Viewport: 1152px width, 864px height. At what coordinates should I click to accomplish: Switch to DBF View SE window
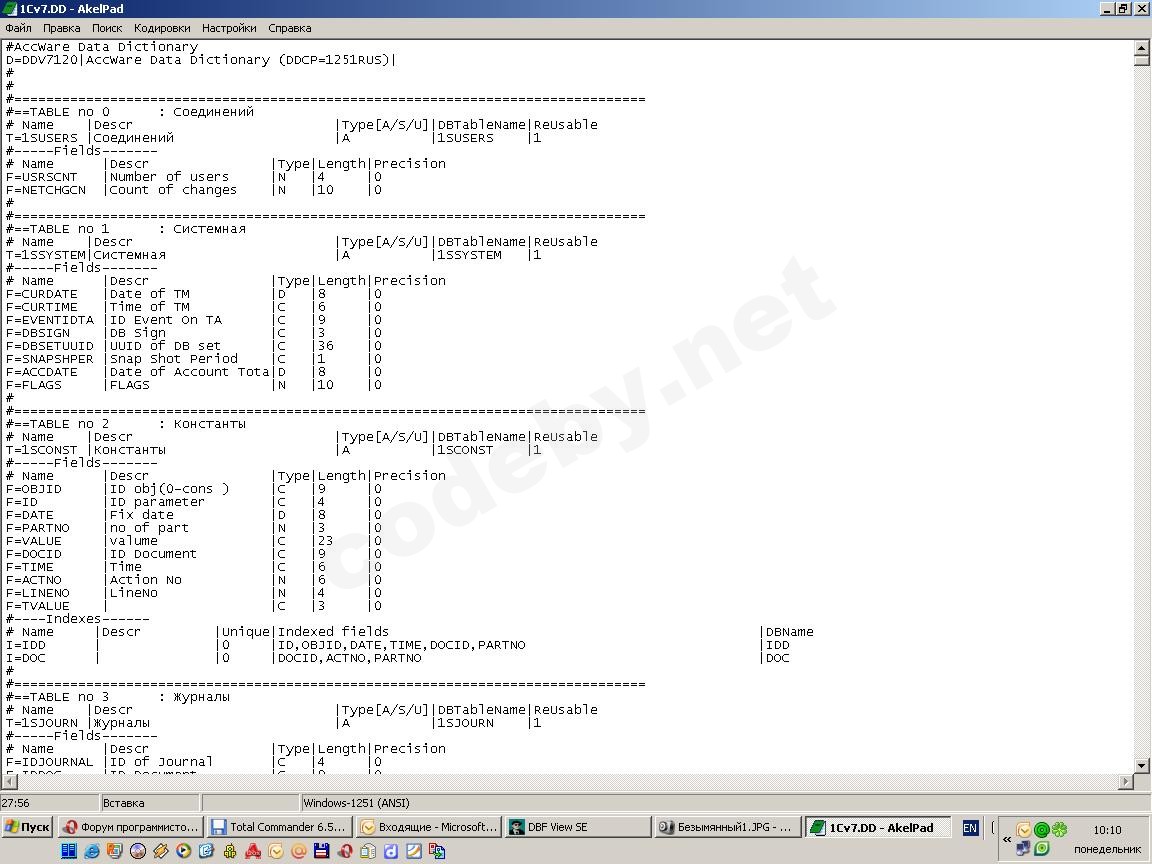click(579, 827)
